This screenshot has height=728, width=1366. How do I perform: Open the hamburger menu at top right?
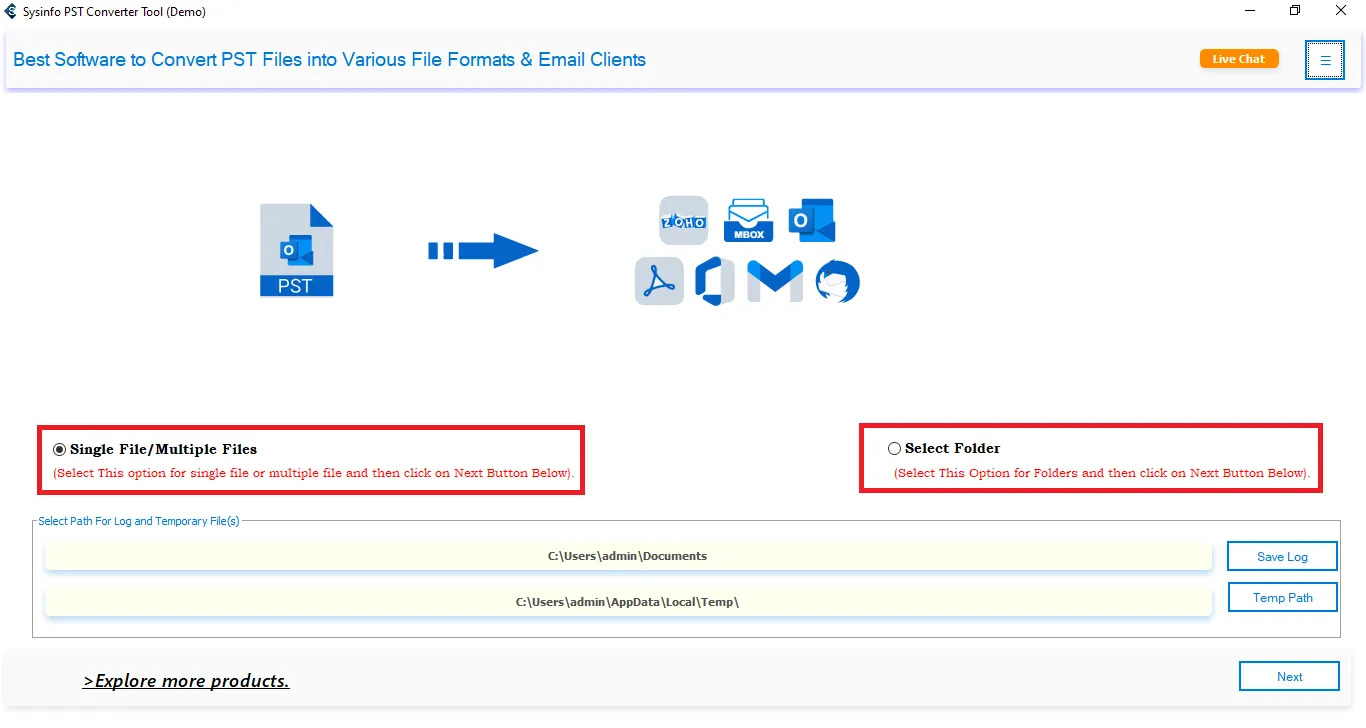(1324, 59)
